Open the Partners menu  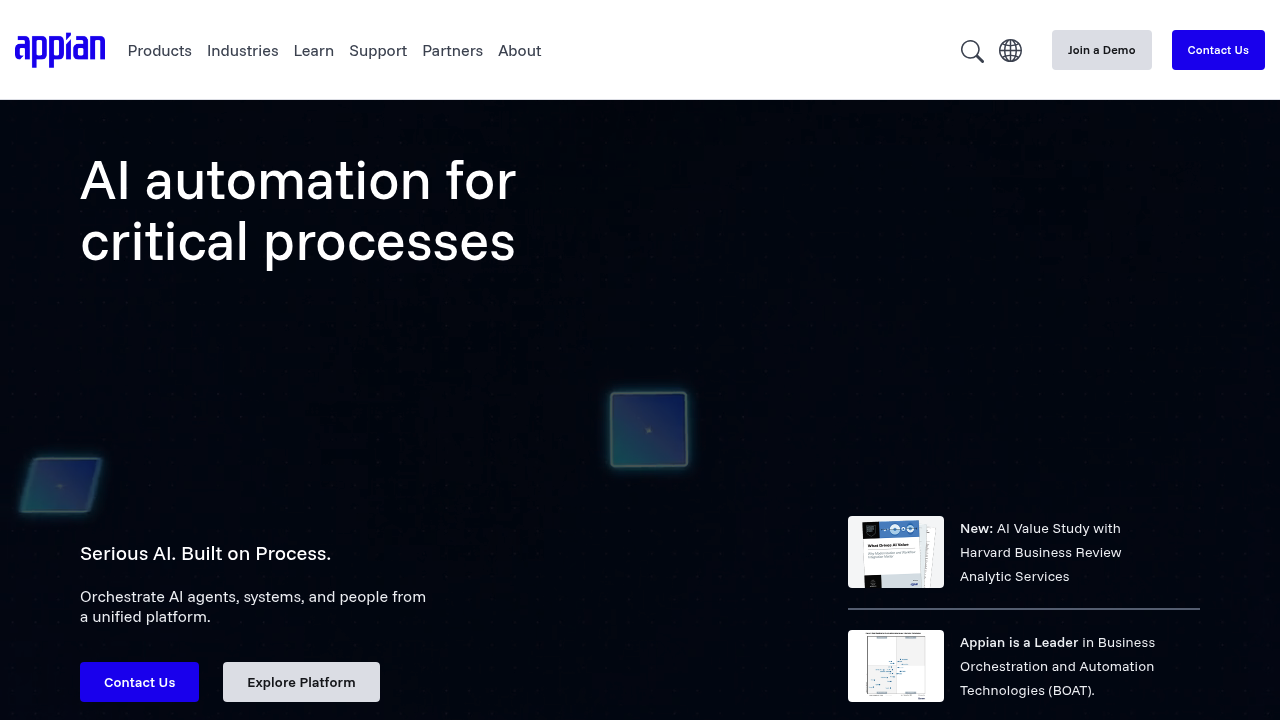tap(452, 51)
